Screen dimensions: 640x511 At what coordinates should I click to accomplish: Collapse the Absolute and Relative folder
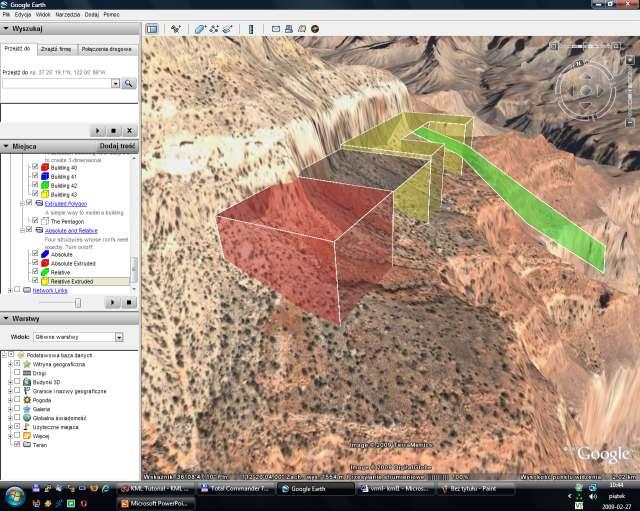point(22,231)
